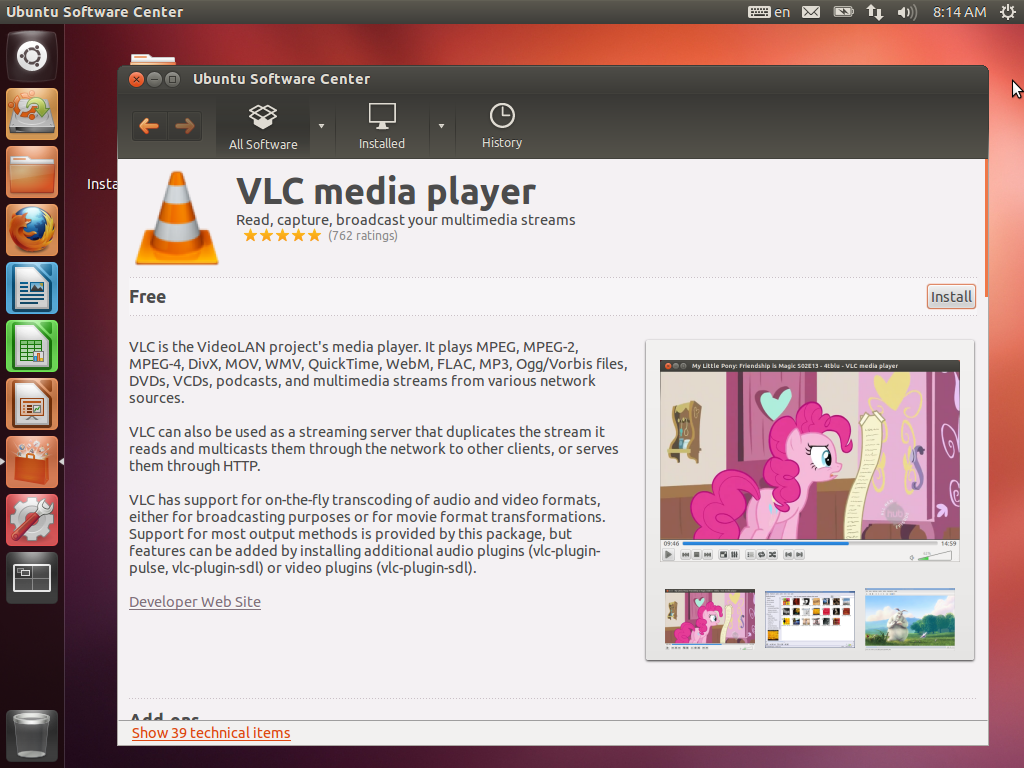
Task: Close the Ubuntu Software Center window
Action: (x=136, y=79)
